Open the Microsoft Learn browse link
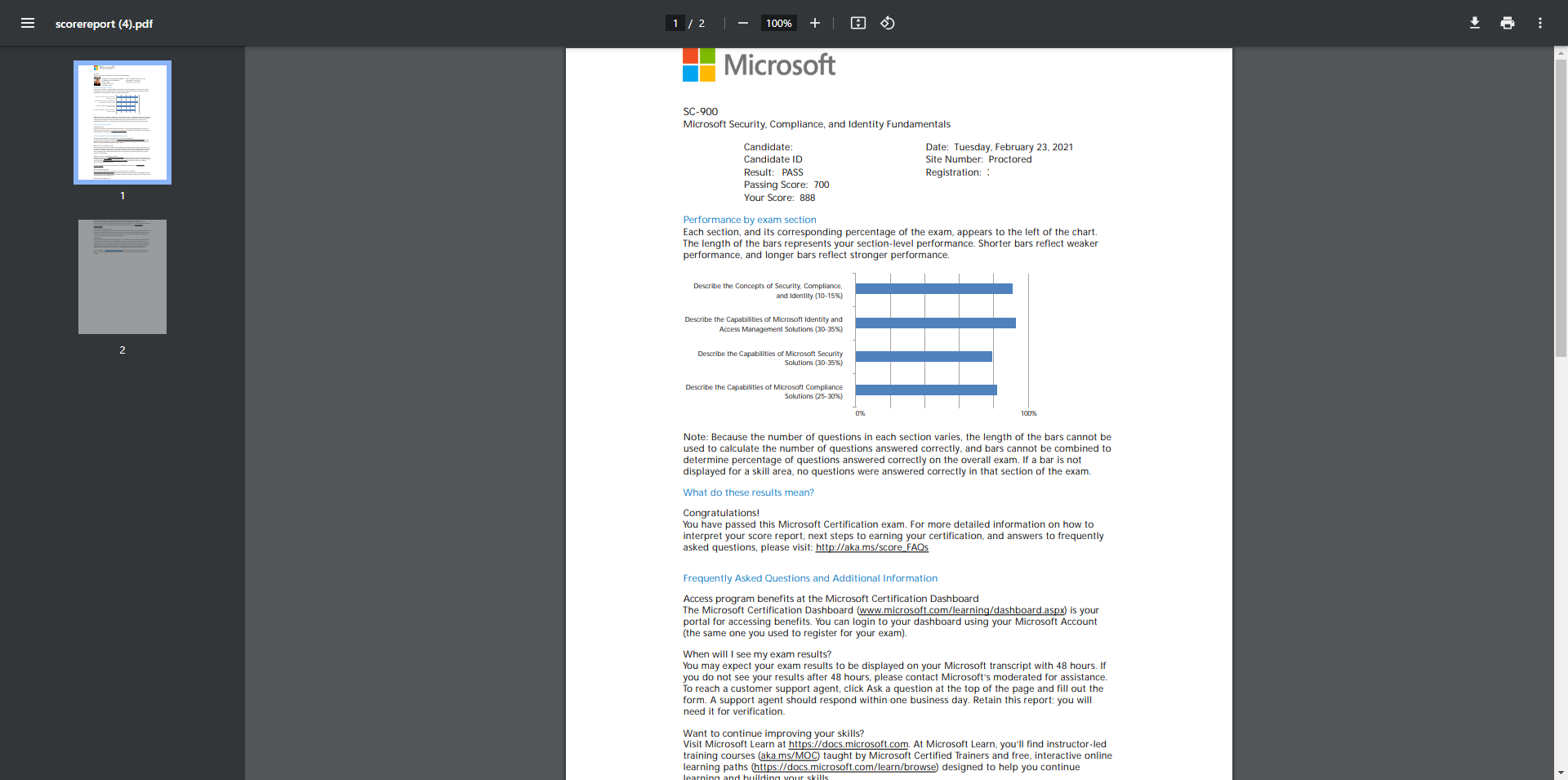Viewport: 1568px width, 780px height. pyautogui.click(x=845, y=767)
